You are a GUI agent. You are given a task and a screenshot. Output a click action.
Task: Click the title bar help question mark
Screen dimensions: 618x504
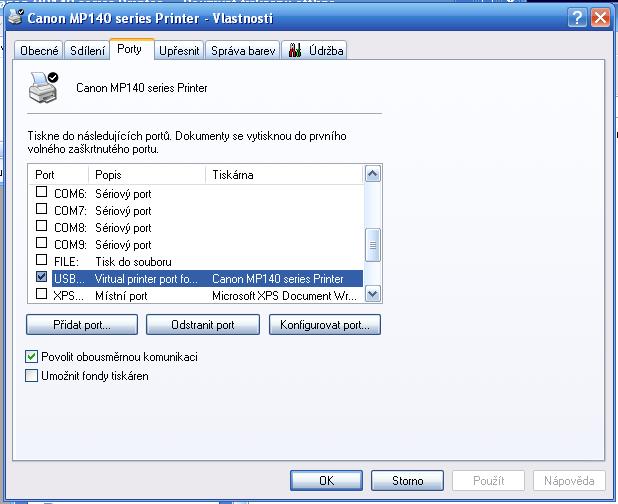577,18
